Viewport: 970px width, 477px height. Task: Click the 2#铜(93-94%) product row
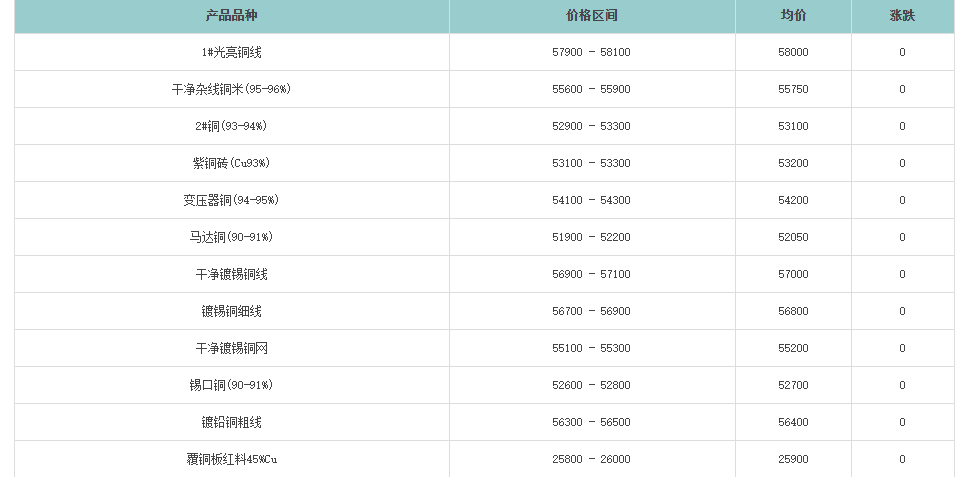(x=231, y=126)
